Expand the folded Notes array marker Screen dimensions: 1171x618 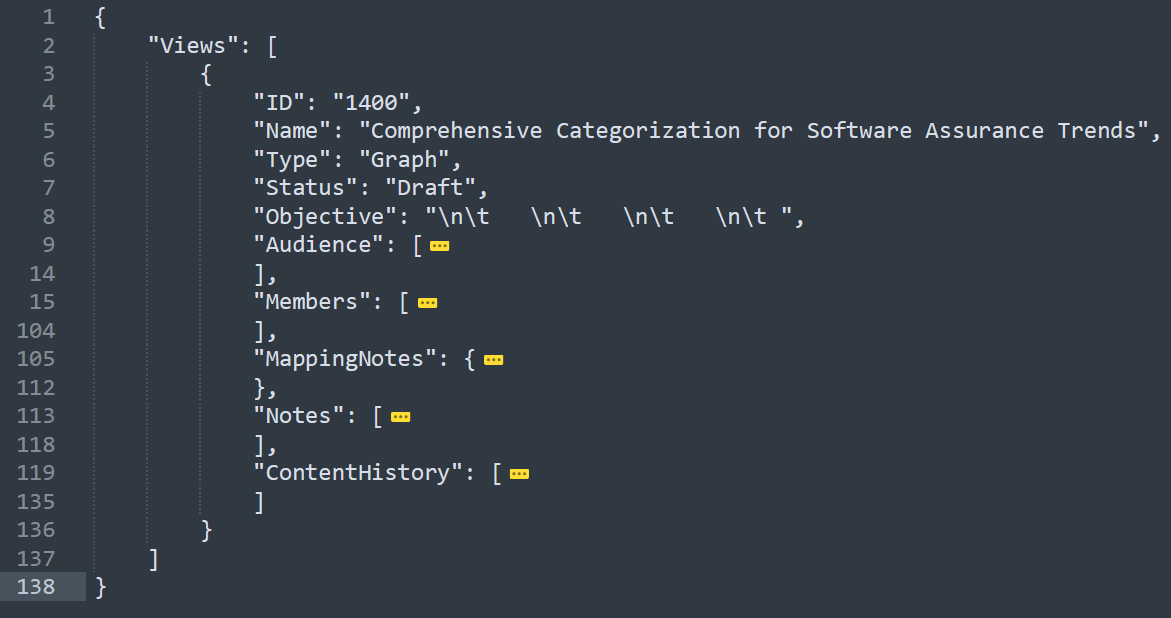pyautogui.click(x=401, y=417)
